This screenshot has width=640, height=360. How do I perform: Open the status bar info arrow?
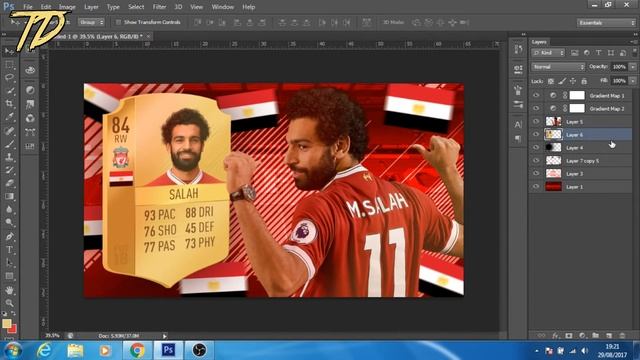pyautogui.click(x=164, y=336)
